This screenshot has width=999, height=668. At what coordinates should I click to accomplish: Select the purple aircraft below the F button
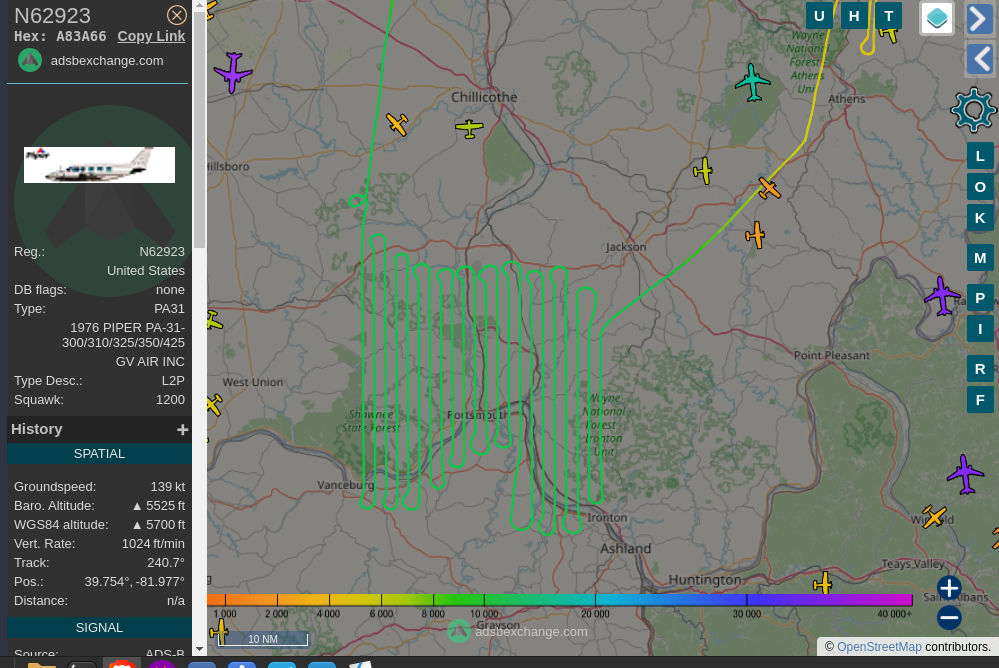965,474
